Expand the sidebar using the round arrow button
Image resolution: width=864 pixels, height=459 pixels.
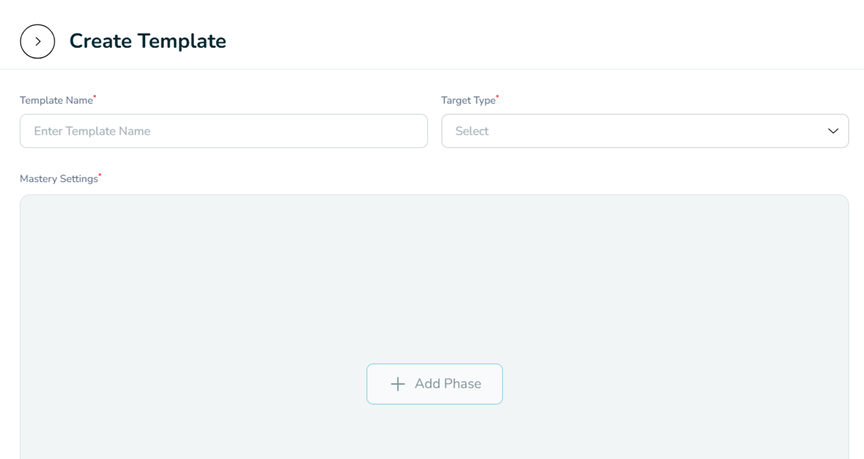coord(38,42)
